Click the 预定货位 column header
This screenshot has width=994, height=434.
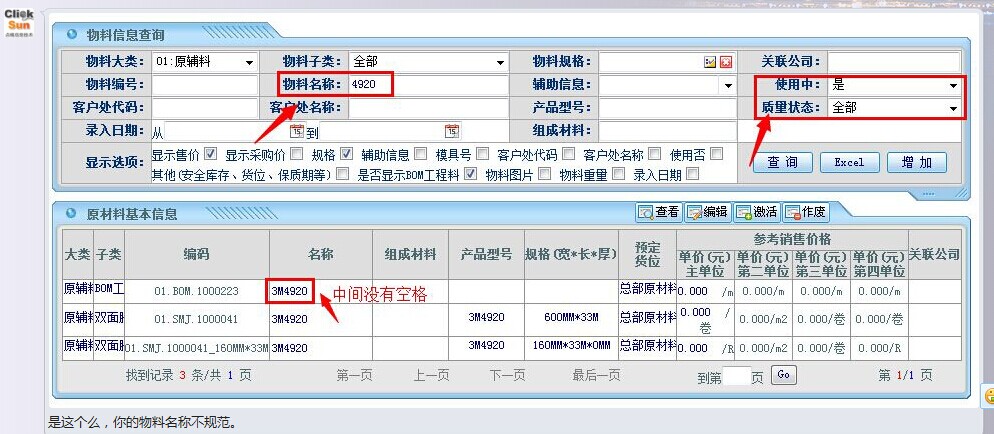[647, 255]
